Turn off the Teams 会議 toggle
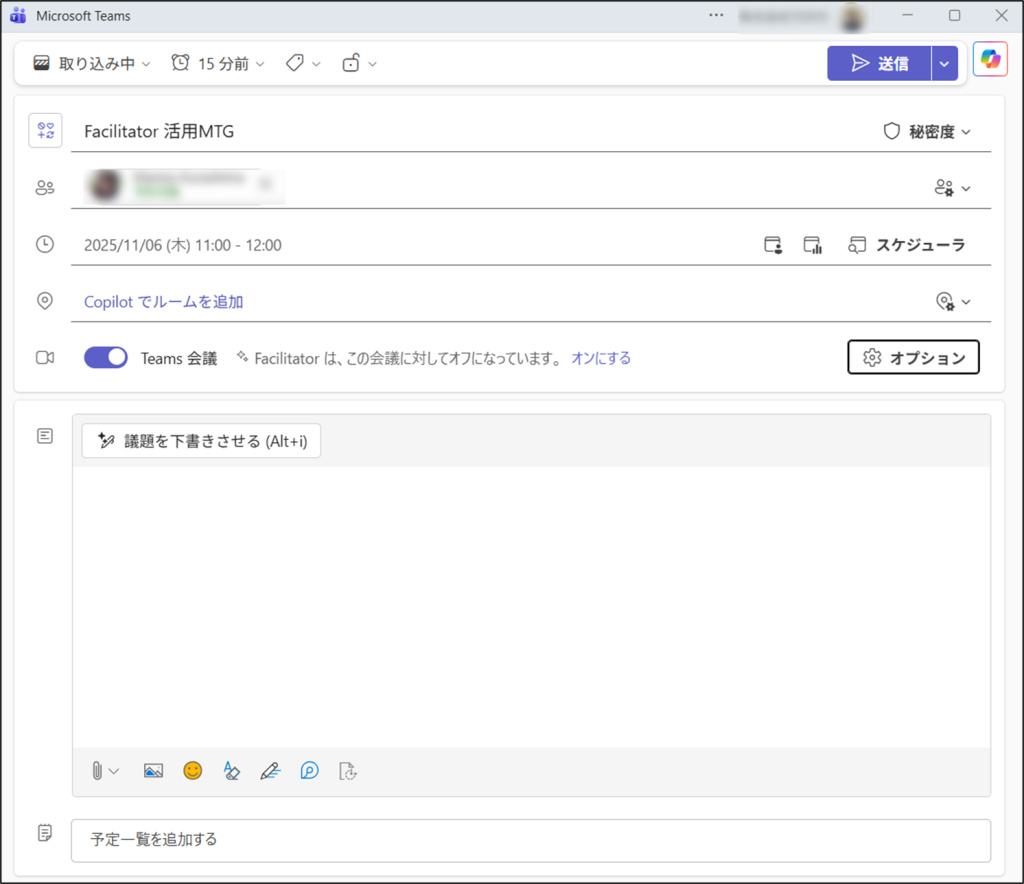The width and height of the screenshot is (1024, 884). [106, 358]
